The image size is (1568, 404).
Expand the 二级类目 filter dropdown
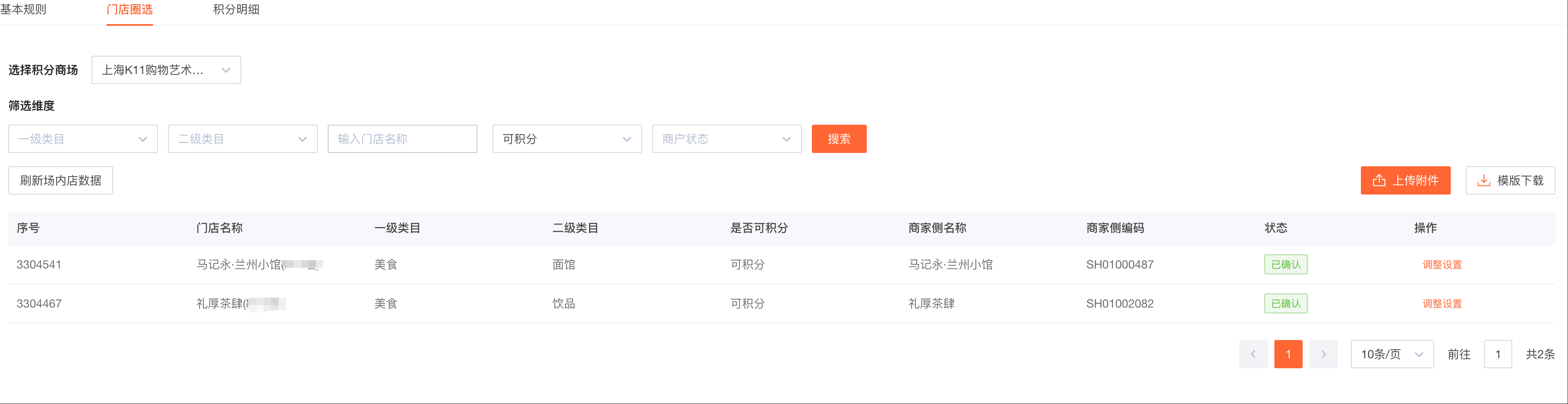(242, 139)
